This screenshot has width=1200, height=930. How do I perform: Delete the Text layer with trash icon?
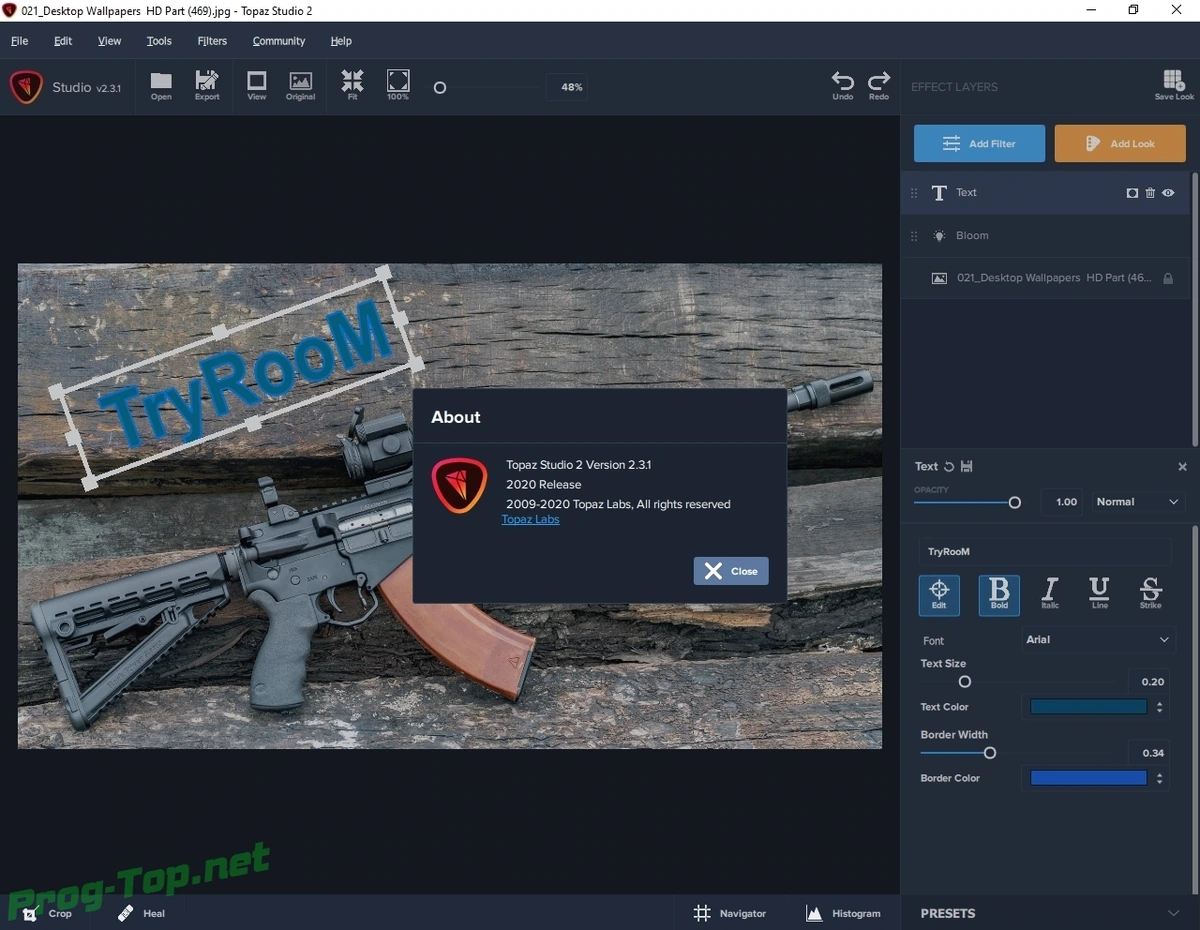[1150, 193]
